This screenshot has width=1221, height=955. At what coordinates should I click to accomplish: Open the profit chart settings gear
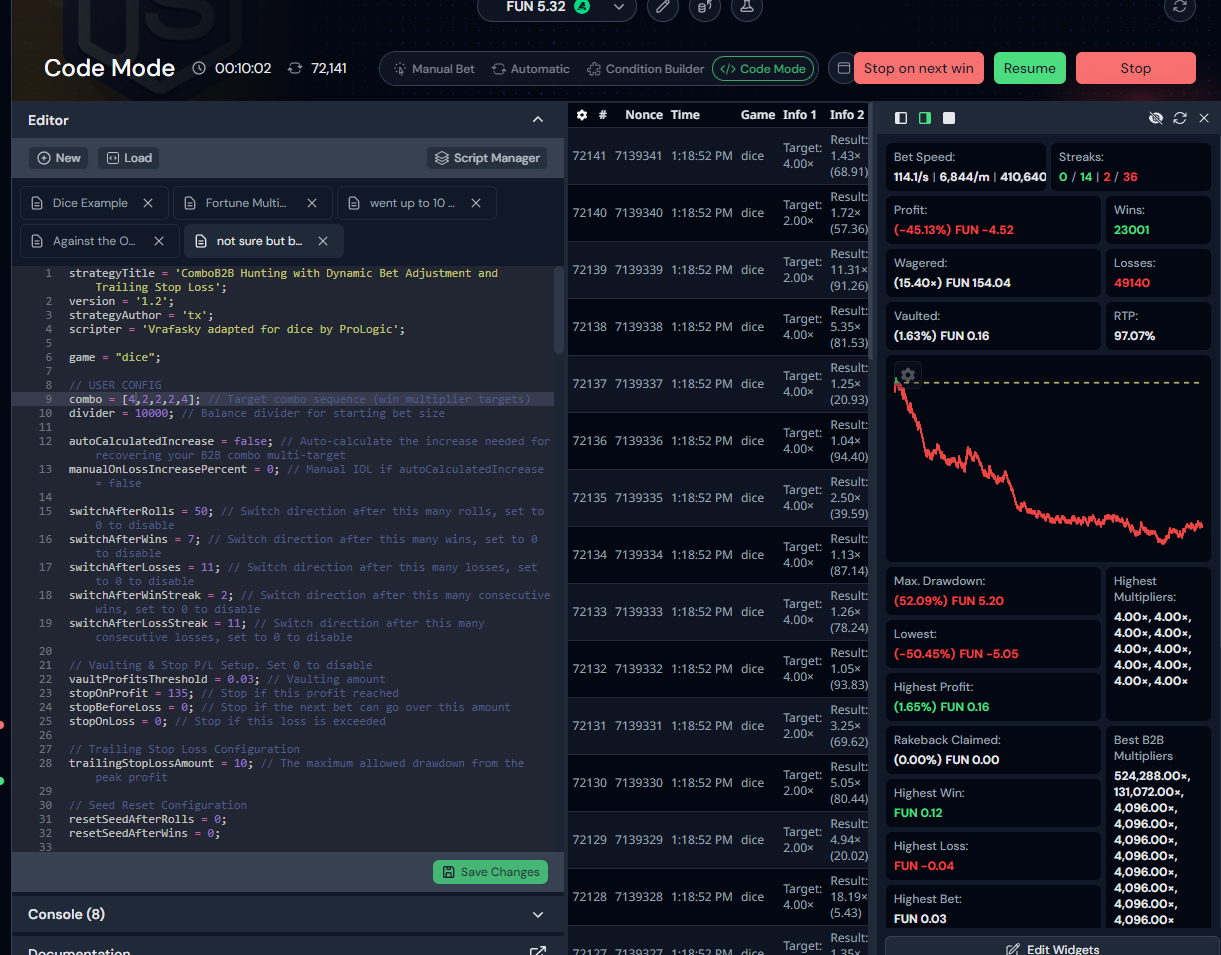[907, 376]
